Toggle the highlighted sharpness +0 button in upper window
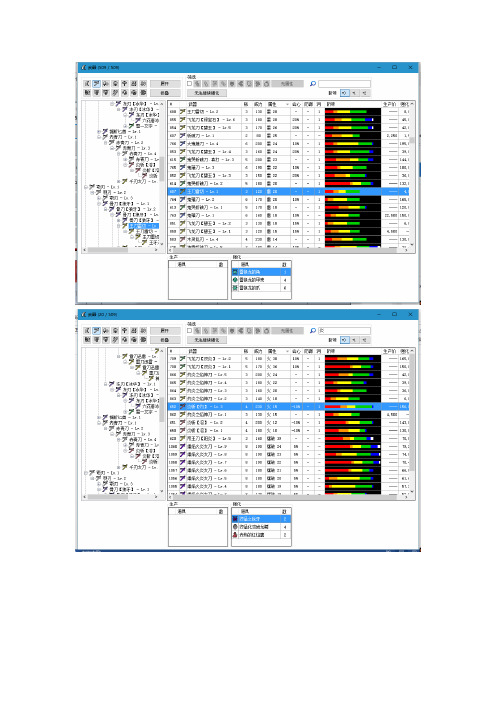The image size is (496, 702). (344, 93)
